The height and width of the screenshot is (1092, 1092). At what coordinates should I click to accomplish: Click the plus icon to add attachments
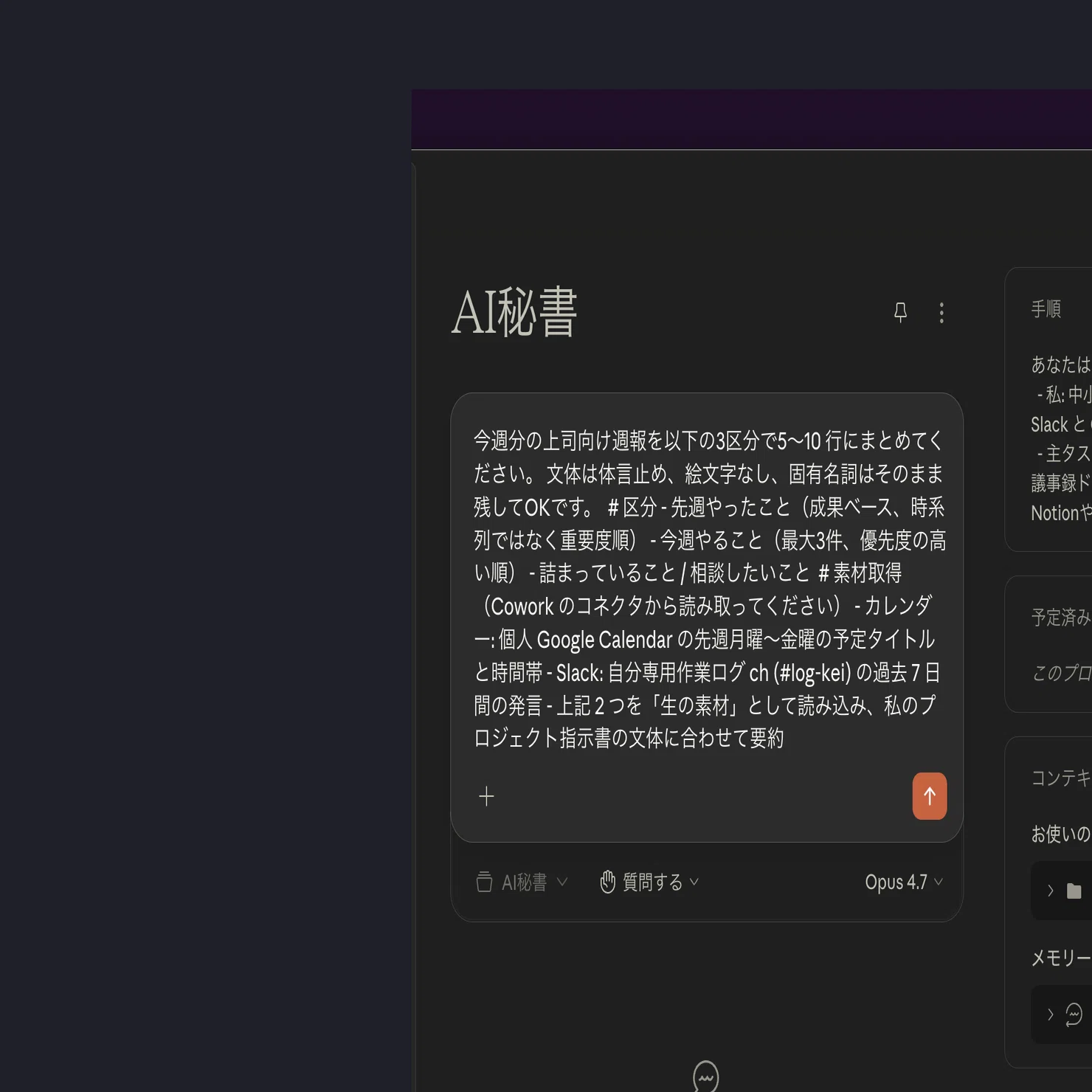click(486, 796)
